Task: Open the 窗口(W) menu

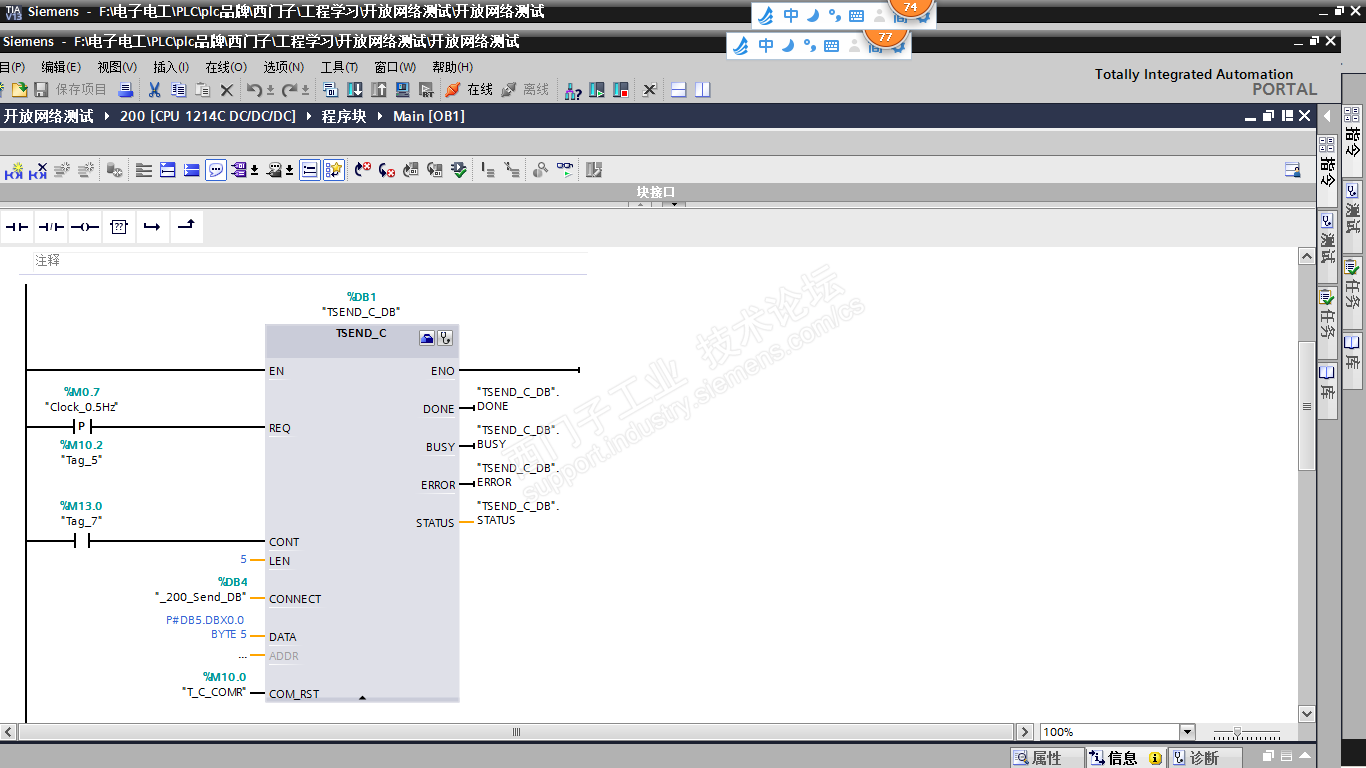Action: click(x=395, y=67)
